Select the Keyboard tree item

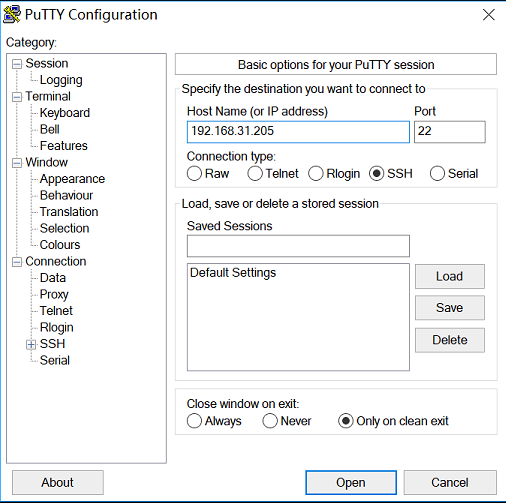coord(65,113)
